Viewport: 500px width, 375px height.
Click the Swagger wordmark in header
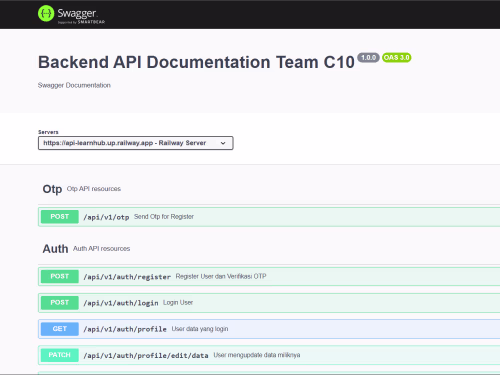click(78, 13)
